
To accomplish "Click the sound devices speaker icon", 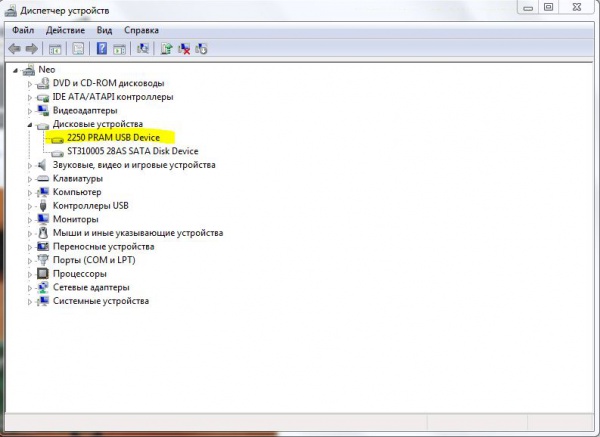I will (x=42, y=165).
